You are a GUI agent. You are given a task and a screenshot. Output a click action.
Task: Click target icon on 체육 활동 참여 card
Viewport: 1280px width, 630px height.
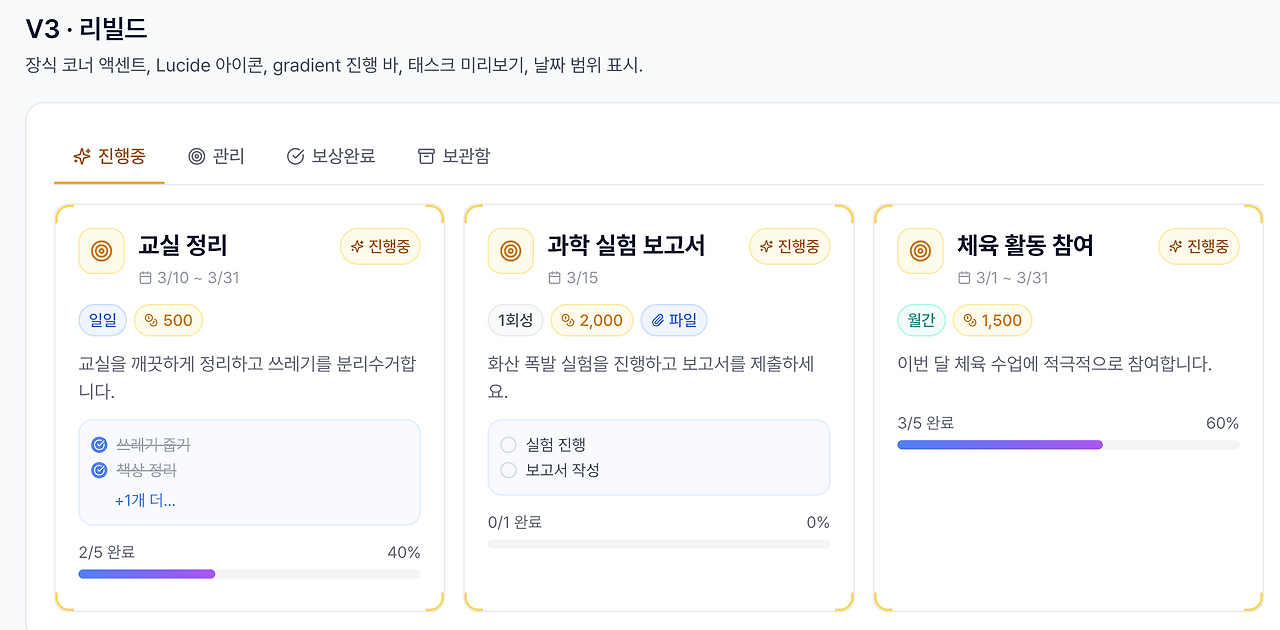pyautogui.click(x=920, y=250)
